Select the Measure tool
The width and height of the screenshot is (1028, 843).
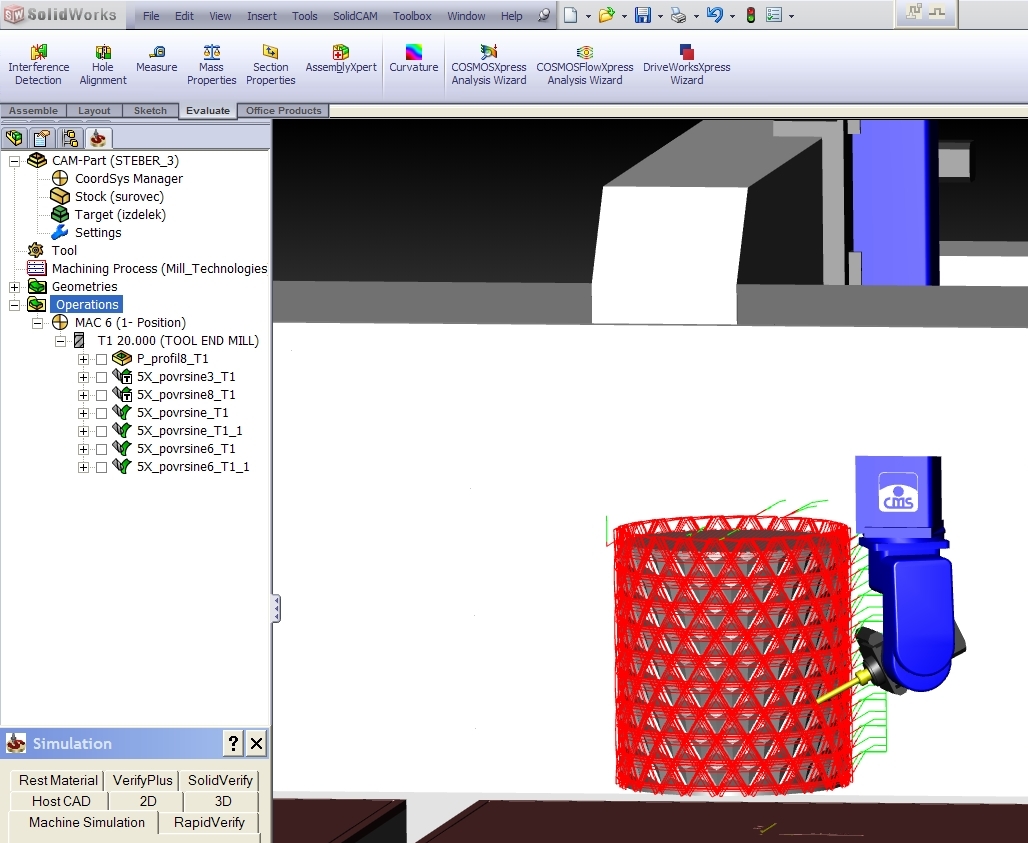157,59
